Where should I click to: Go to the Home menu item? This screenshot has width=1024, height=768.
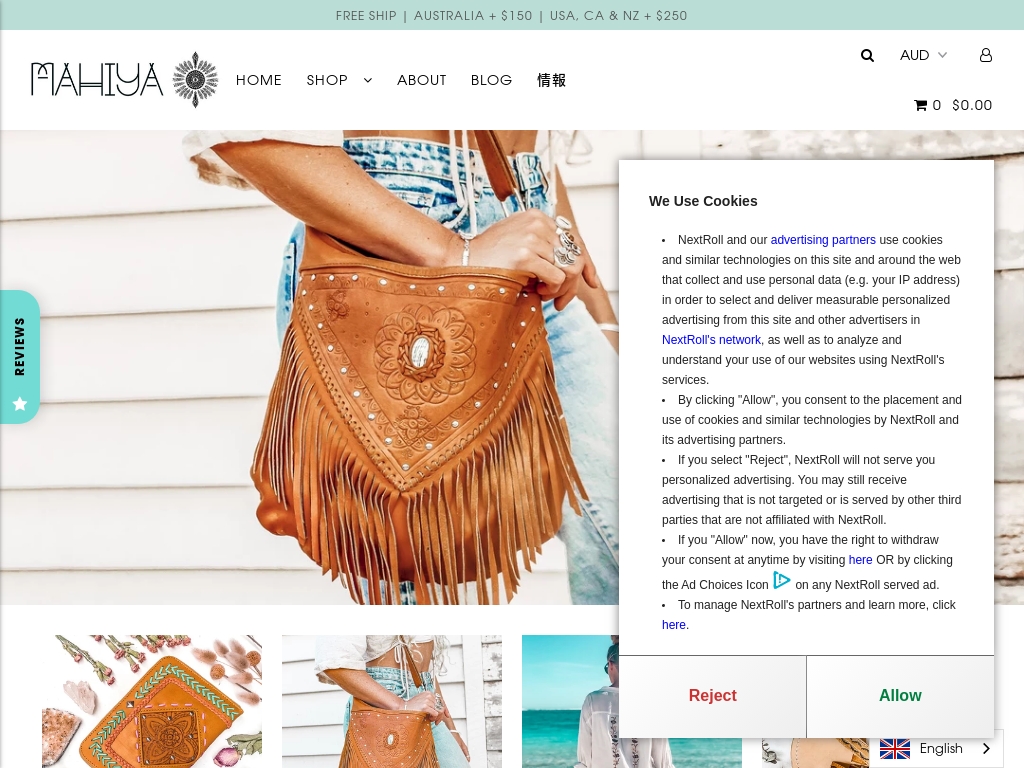pyautogui.click(x=259, y=80)
